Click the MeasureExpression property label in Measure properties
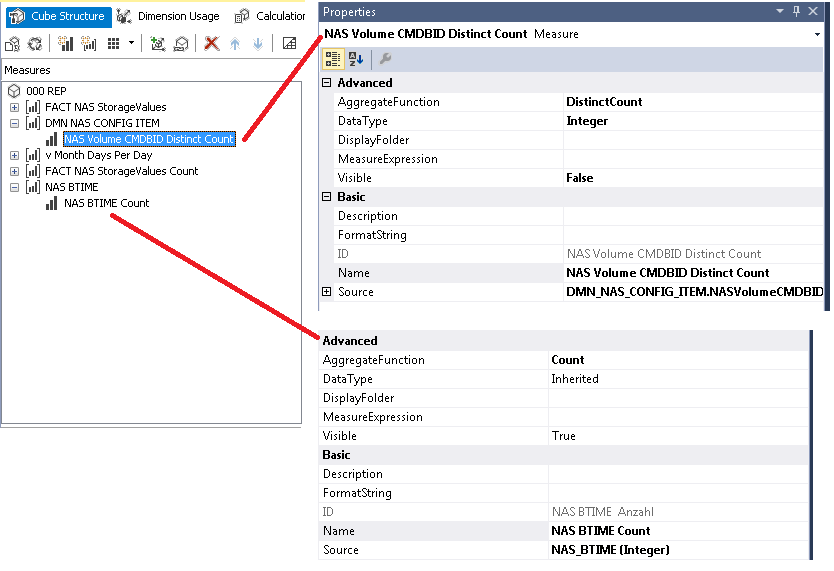834x571 pixels. point(388,159)
